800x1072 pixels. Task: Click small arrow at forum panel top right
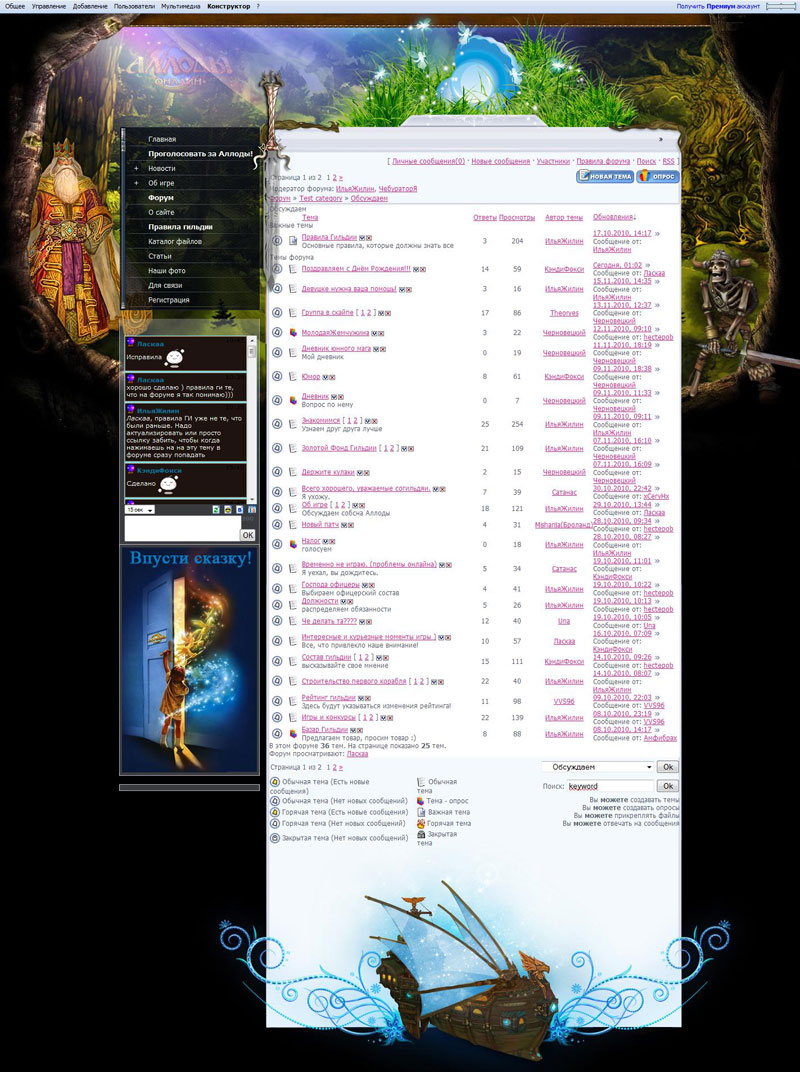pyautogui.click(x=661, y=139)
